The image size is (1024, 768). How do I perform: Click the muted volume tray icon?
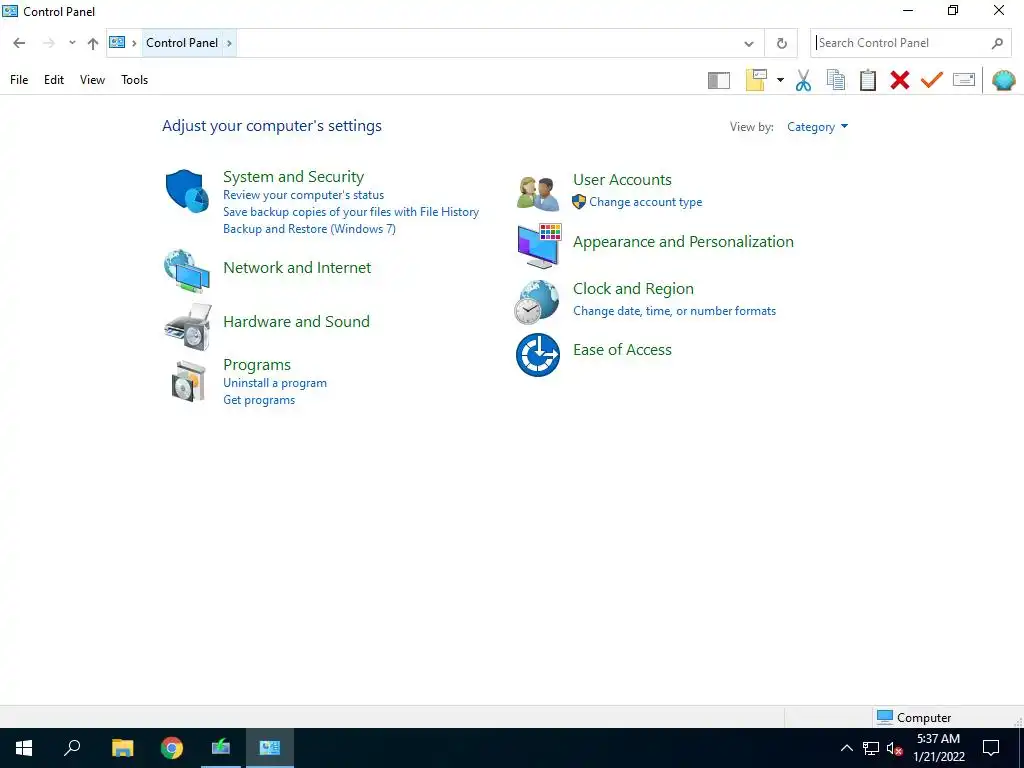point(895,748)
